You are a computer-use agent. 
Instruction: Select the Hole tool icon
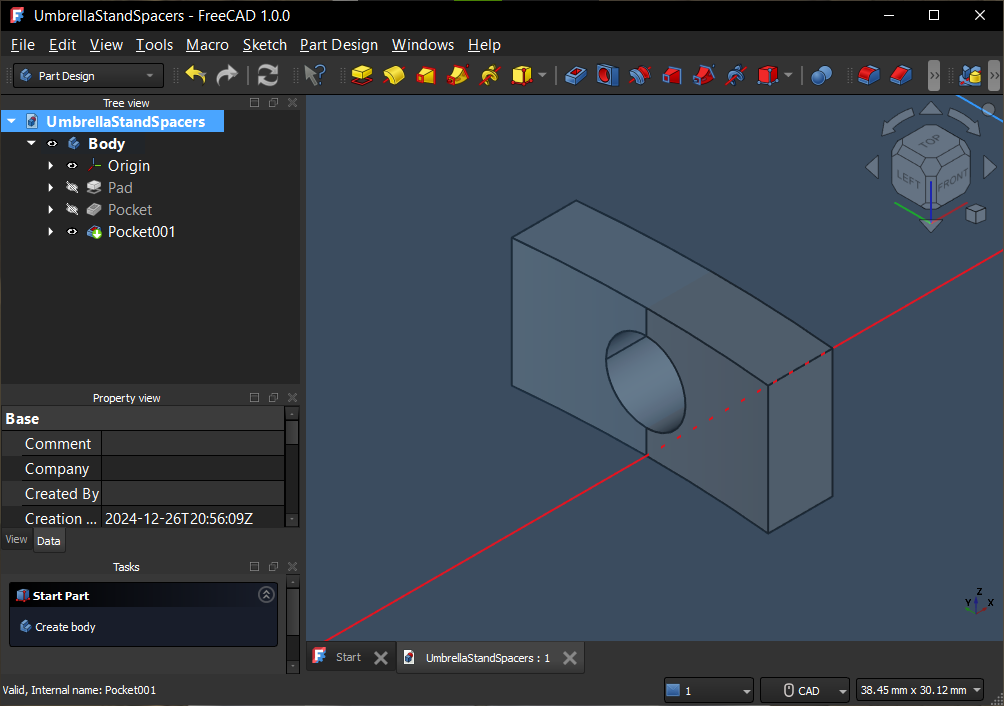coord(608,76)
